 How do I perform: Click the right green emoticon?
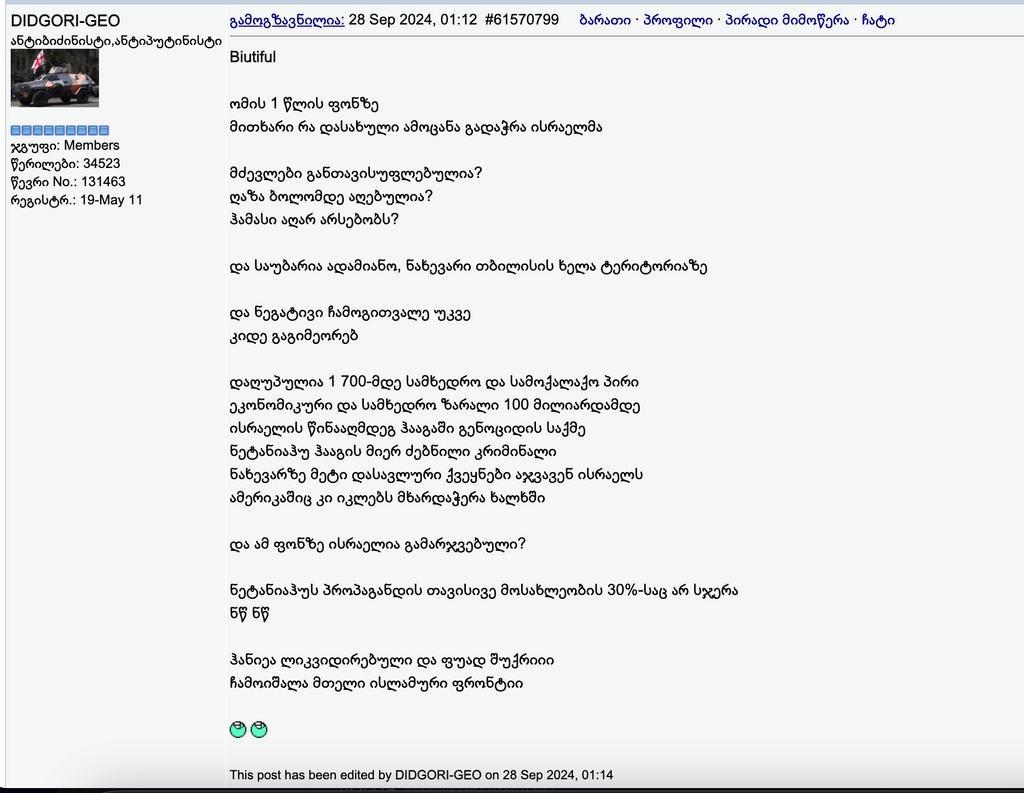tap(260, 729)
